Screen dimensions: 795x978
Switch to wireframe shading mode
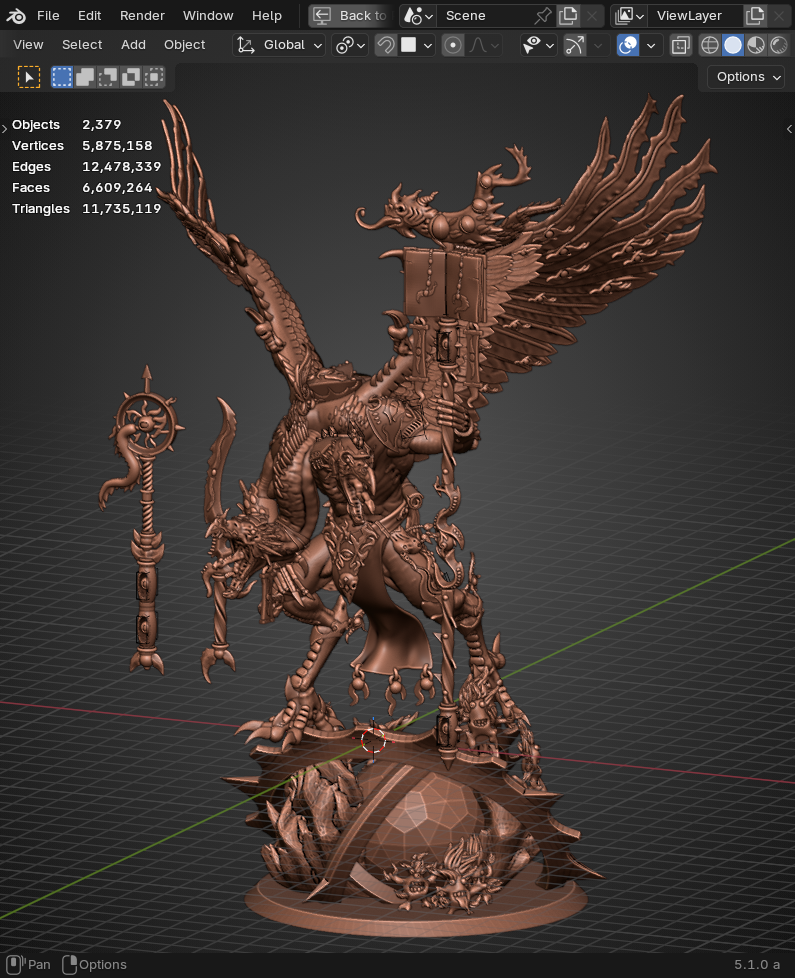pyautogui.click(x=710, y=45)
